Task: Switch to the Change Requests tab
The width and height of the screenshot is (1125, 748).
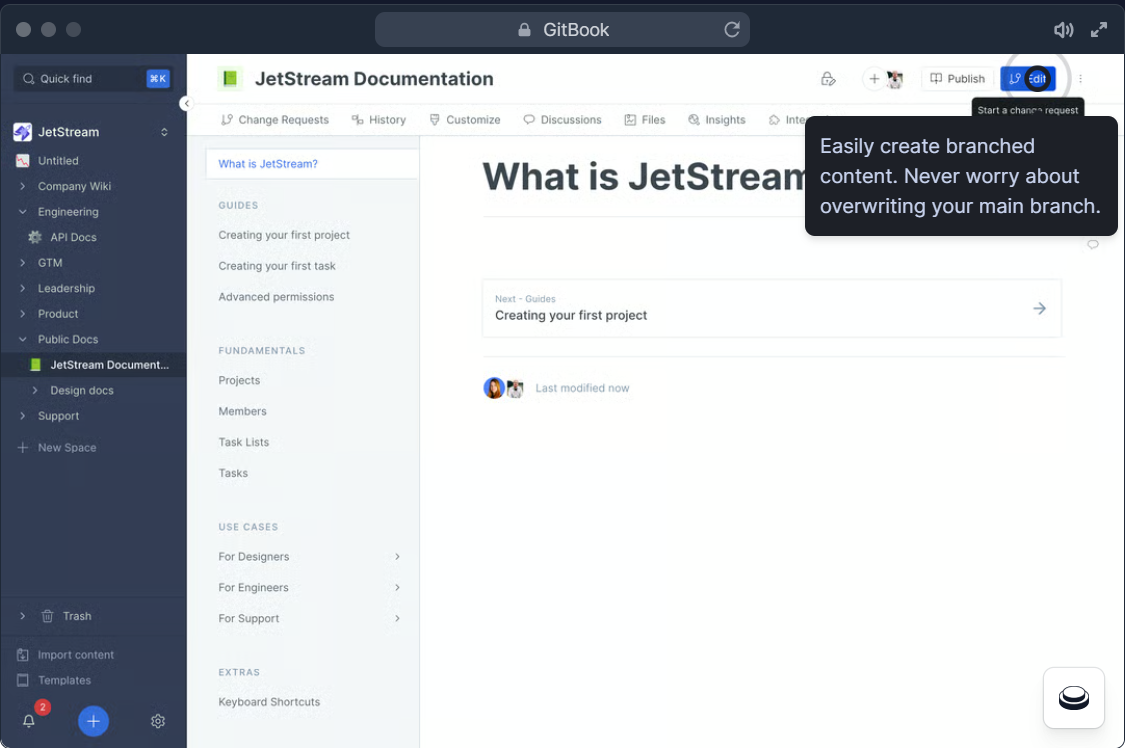Action: (x=275, y=120)
